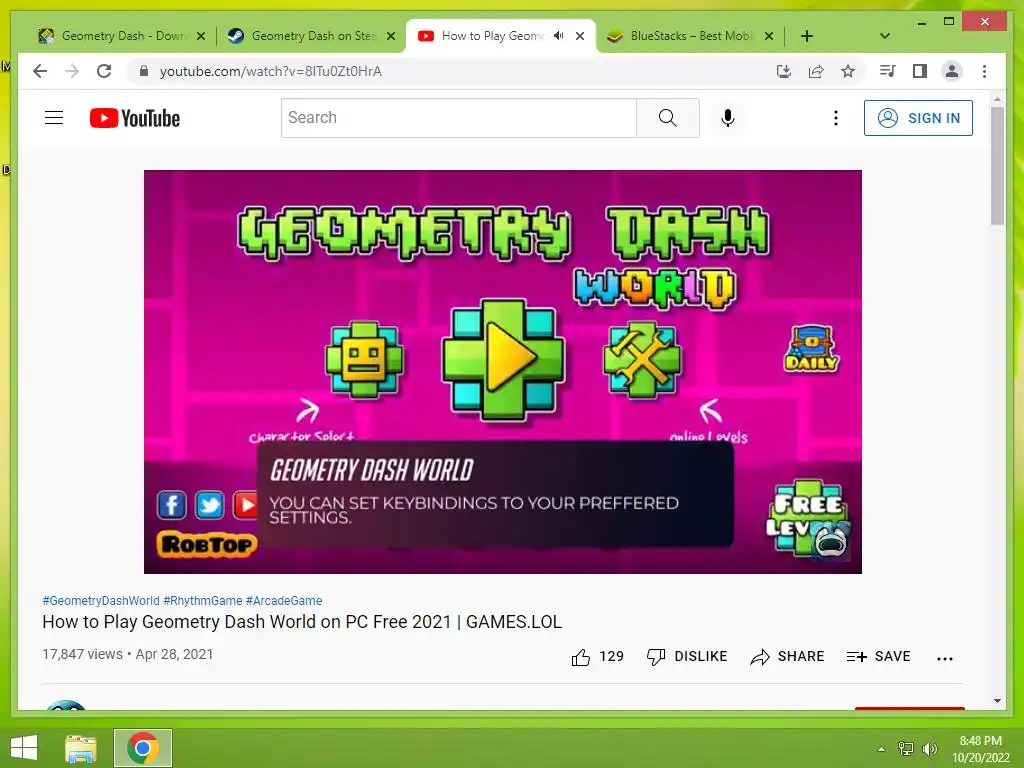Click the YouTube search magnifier button

[x=667, y=118]
